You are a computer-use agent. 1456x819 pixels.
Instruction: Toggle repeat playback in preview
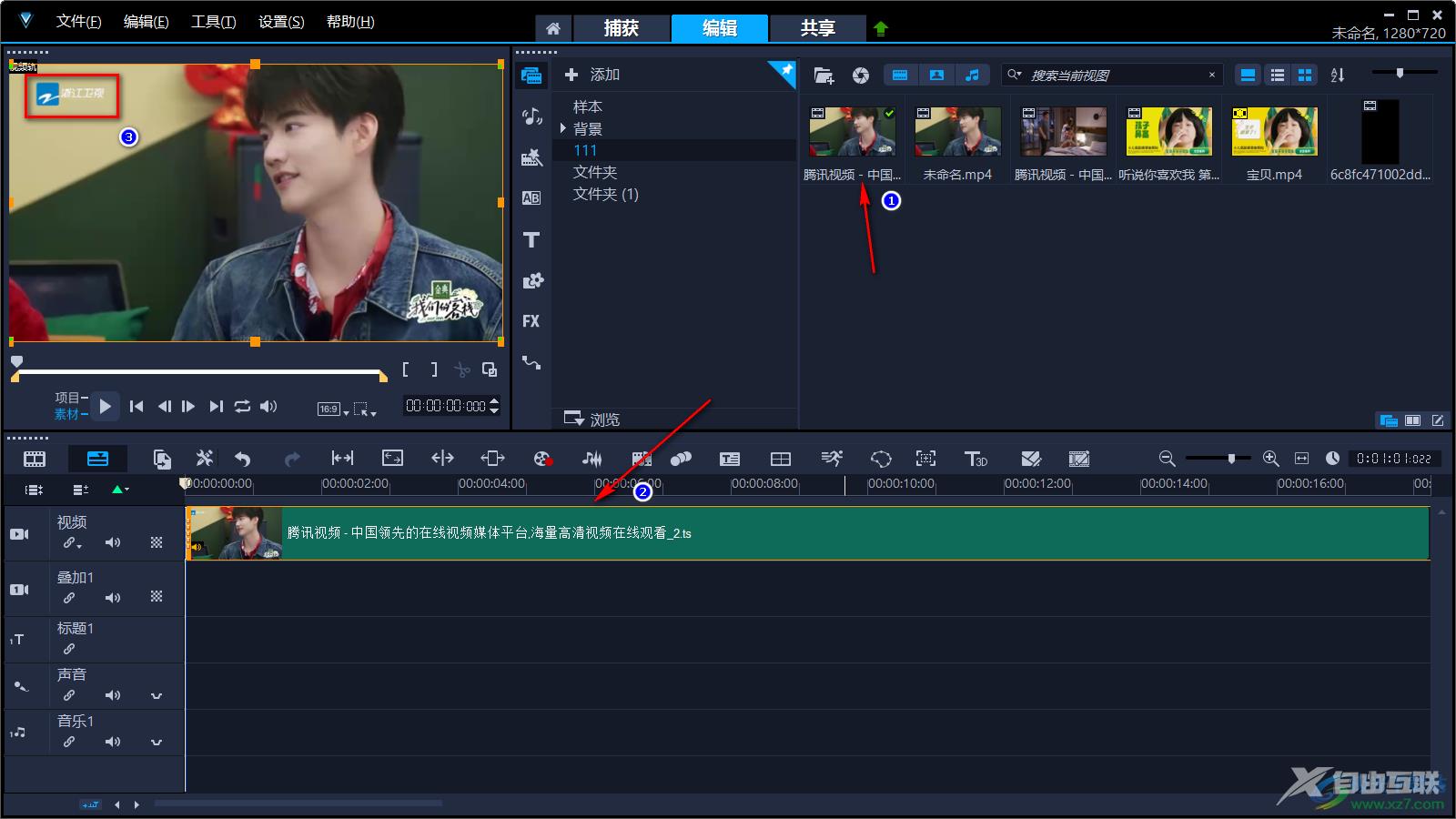pyautogui.click(x=242, y=407)
